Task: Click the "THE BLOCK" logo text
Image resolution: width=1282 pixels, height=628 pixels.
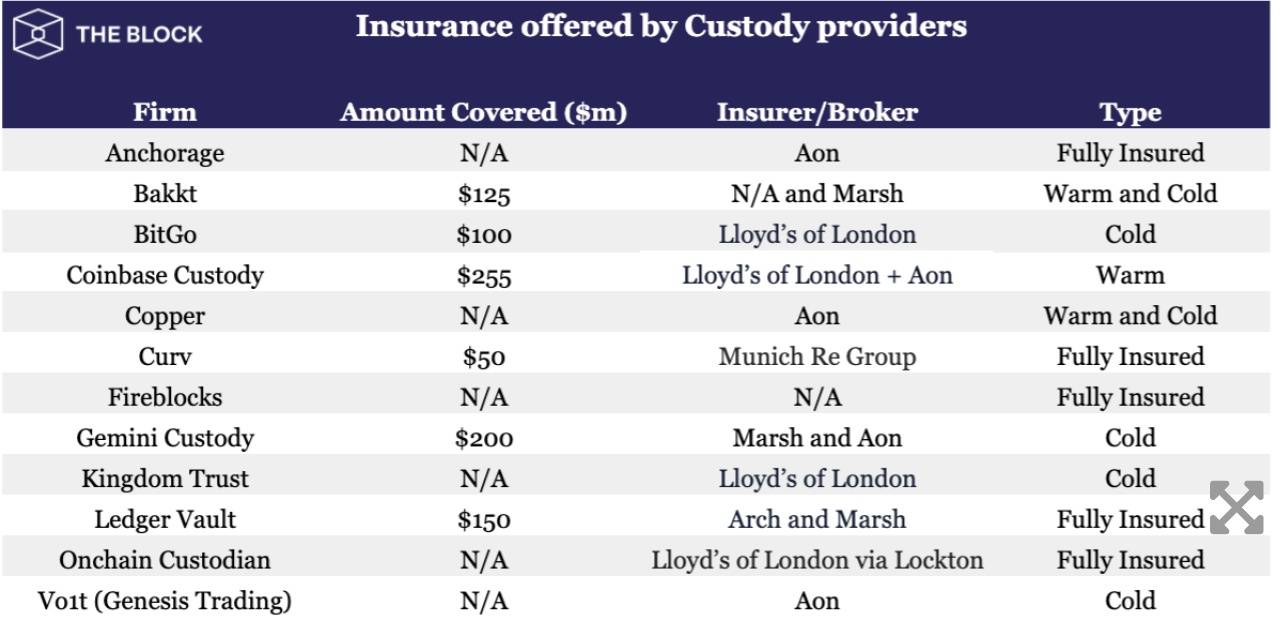Action: coord(139,34)
